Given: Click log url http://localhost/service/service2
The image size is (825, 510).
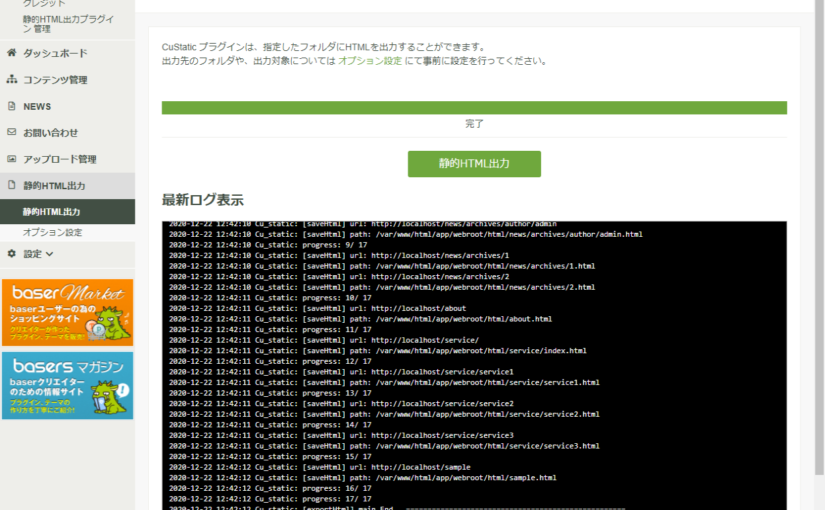Looking at the screenshot, I should pos(442,404).
